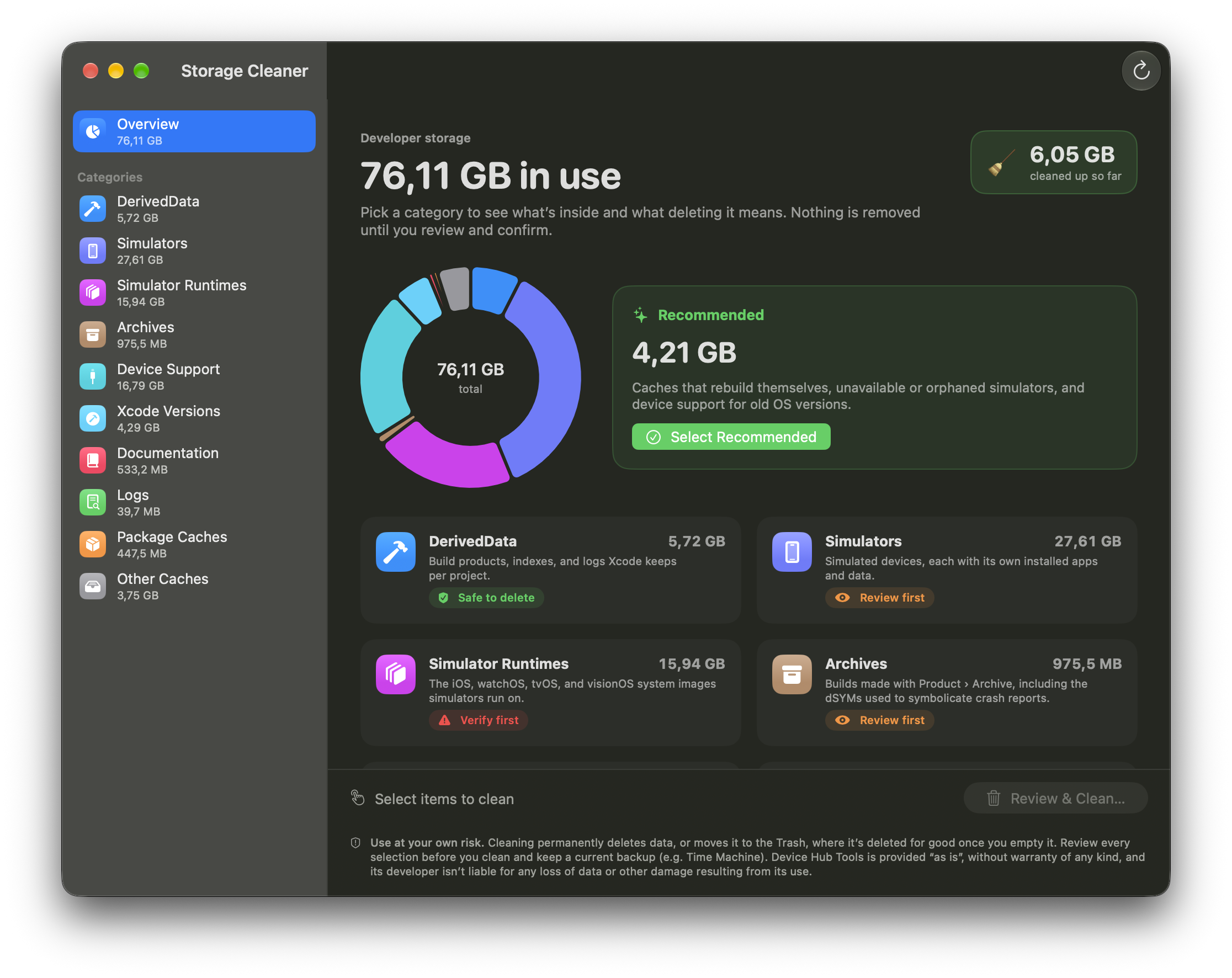Click the 76,11 GB total donut center label

pos(470,377)
